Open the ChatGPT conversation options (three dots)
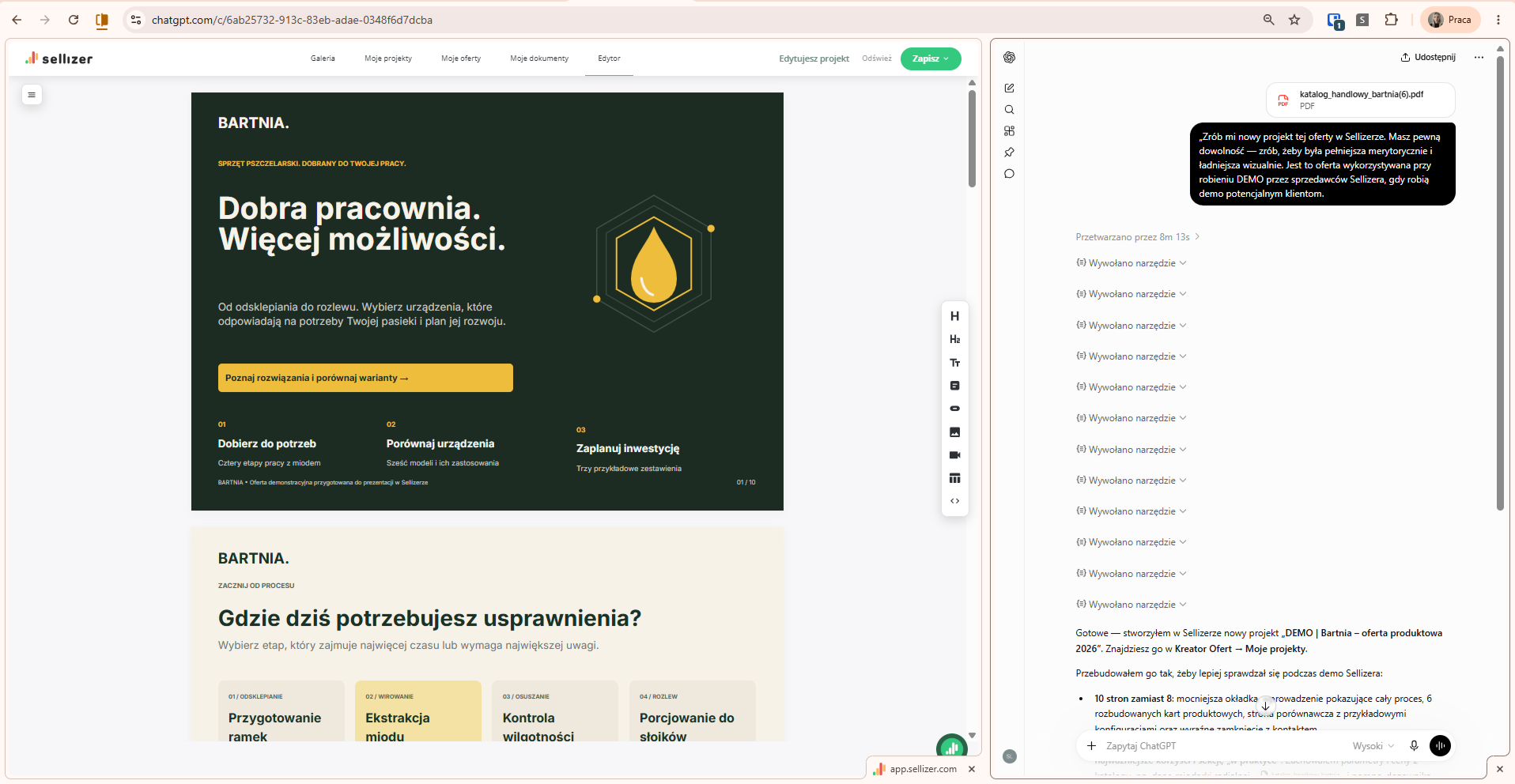This screenshot has width=1515, height=784. (1479, 57)
